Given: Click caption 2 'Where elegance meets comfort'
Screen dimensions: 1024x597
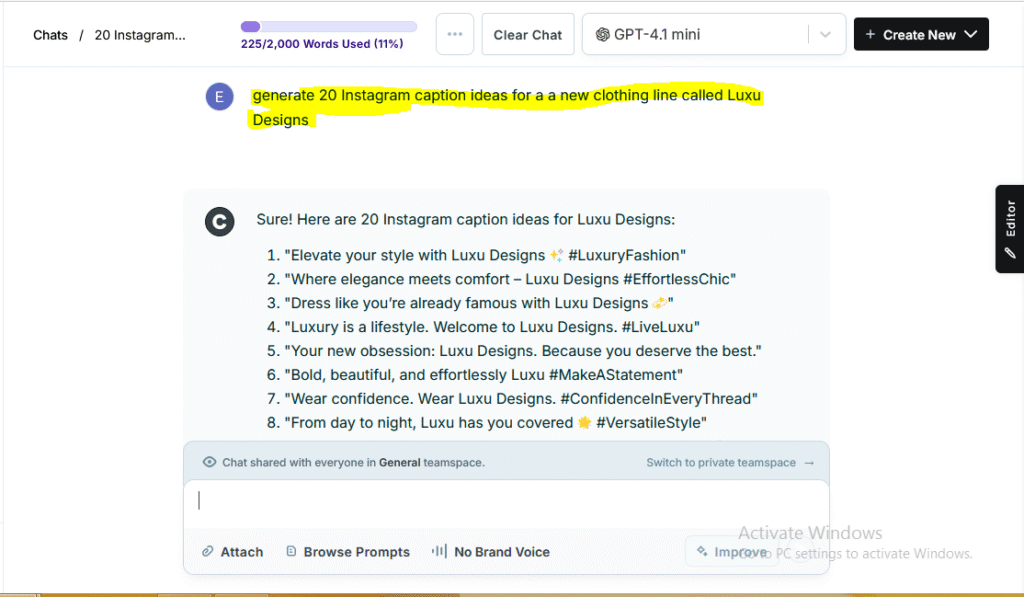Looking at the screenshot, I should [x=510, y=280].
